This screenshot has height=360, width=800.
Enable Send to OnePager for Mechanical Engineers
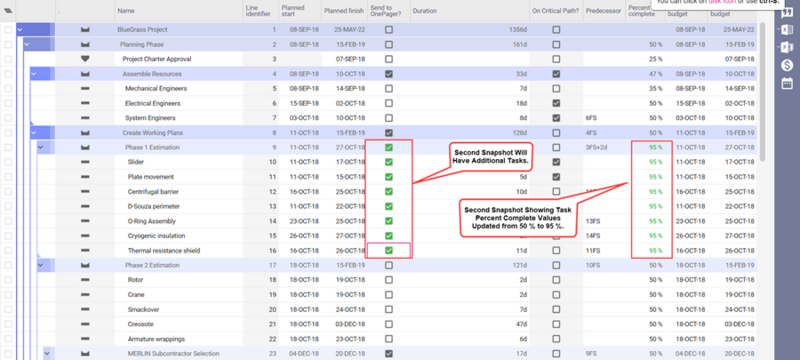[x=389, y=89]
